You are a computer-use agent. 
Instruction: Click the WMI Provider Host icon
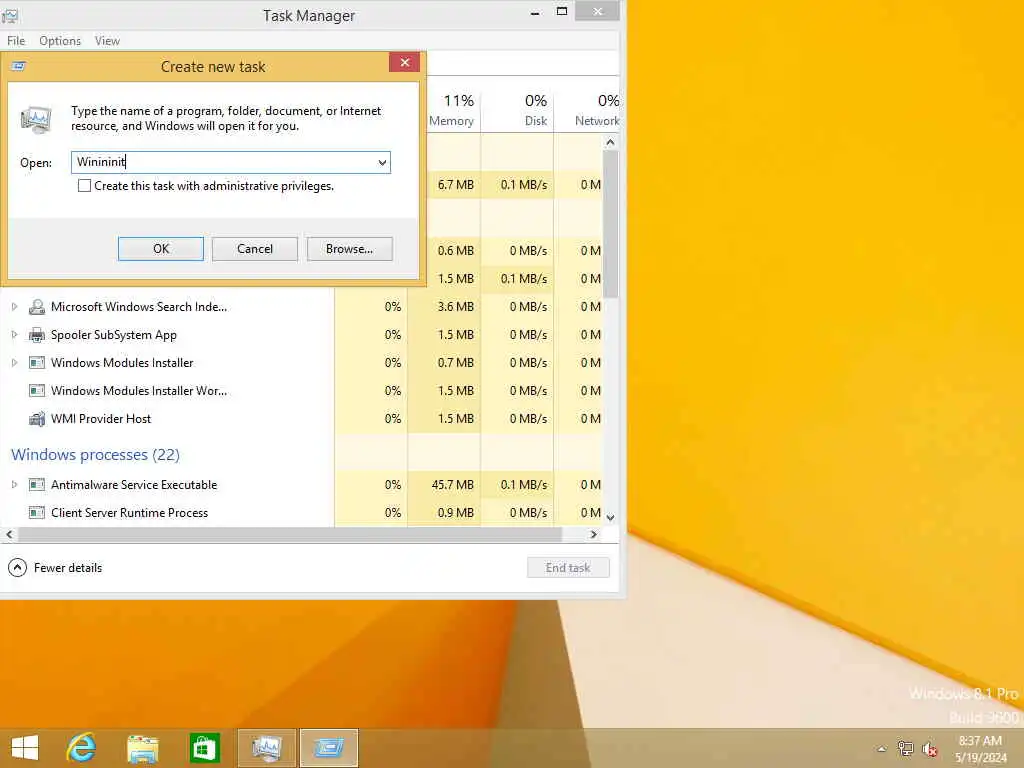tap(37, 419)
